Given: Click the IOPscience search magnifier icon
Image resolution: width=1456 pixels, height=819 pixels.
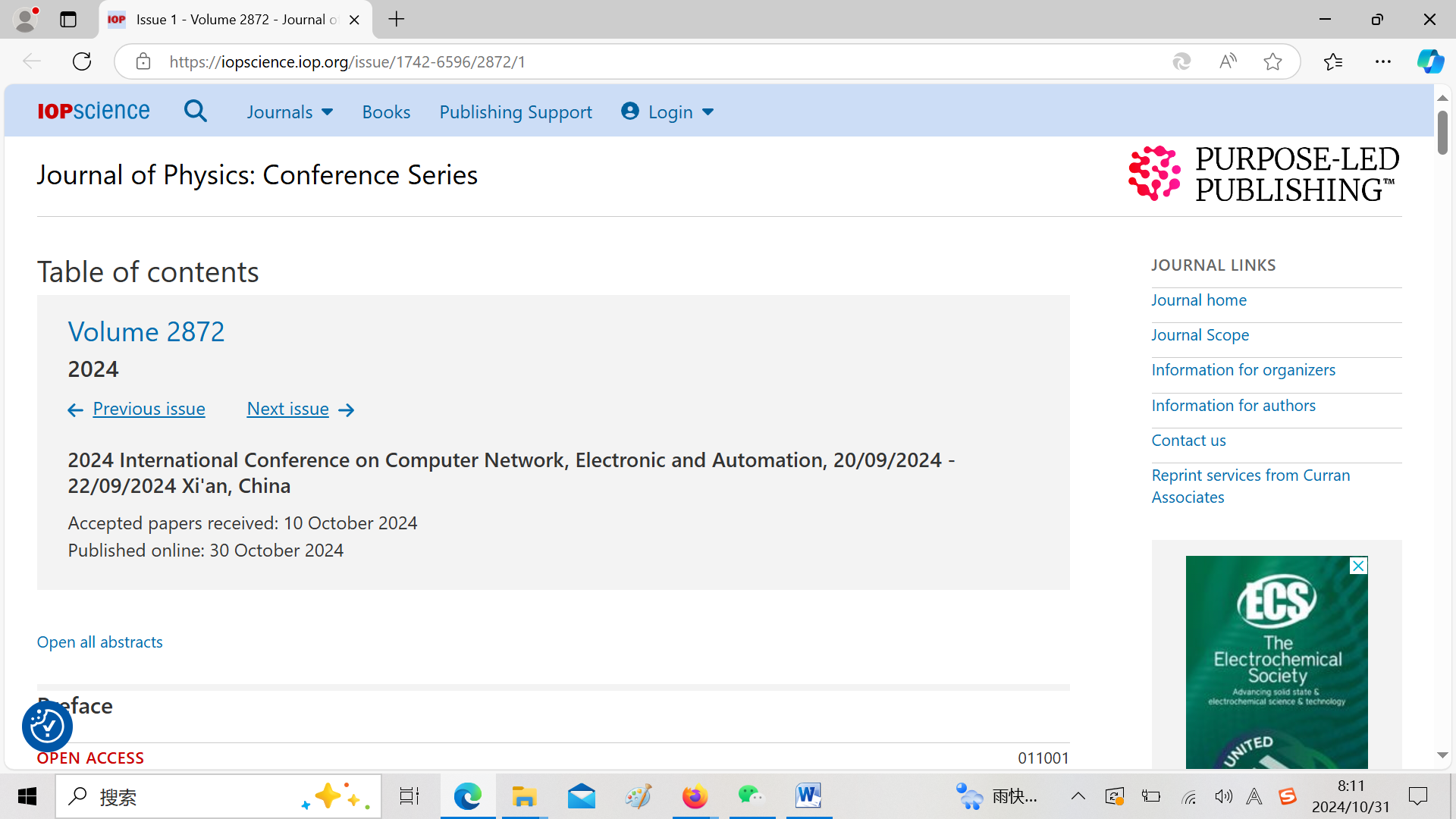Looking at the screenshot, I should 195,111.
